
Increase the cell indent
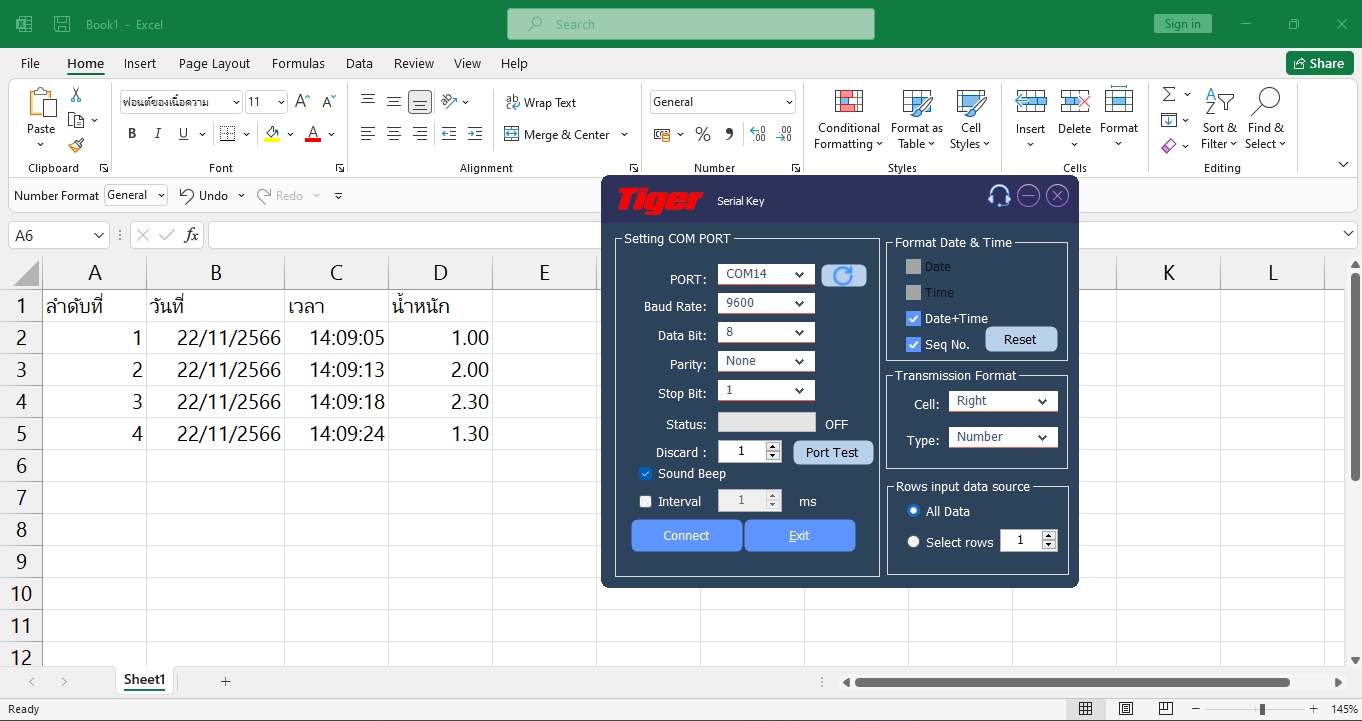tap(474, 134)
